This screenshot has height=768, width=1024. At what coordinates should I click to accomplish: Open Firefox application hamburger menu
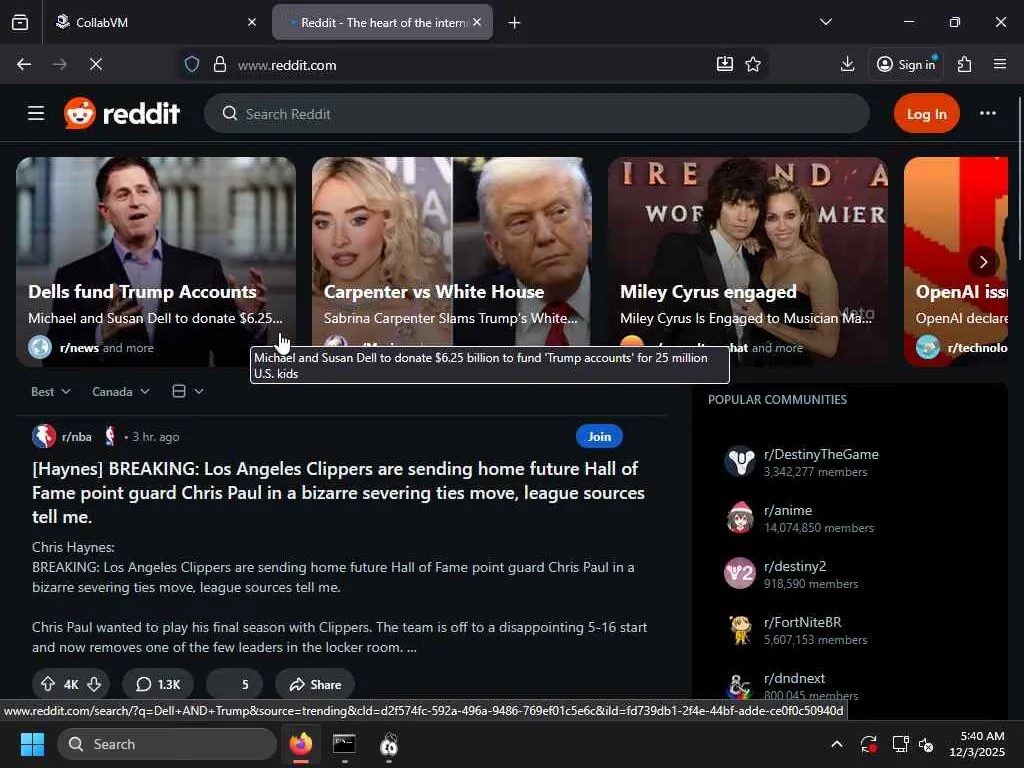(x=1000, y=64)
